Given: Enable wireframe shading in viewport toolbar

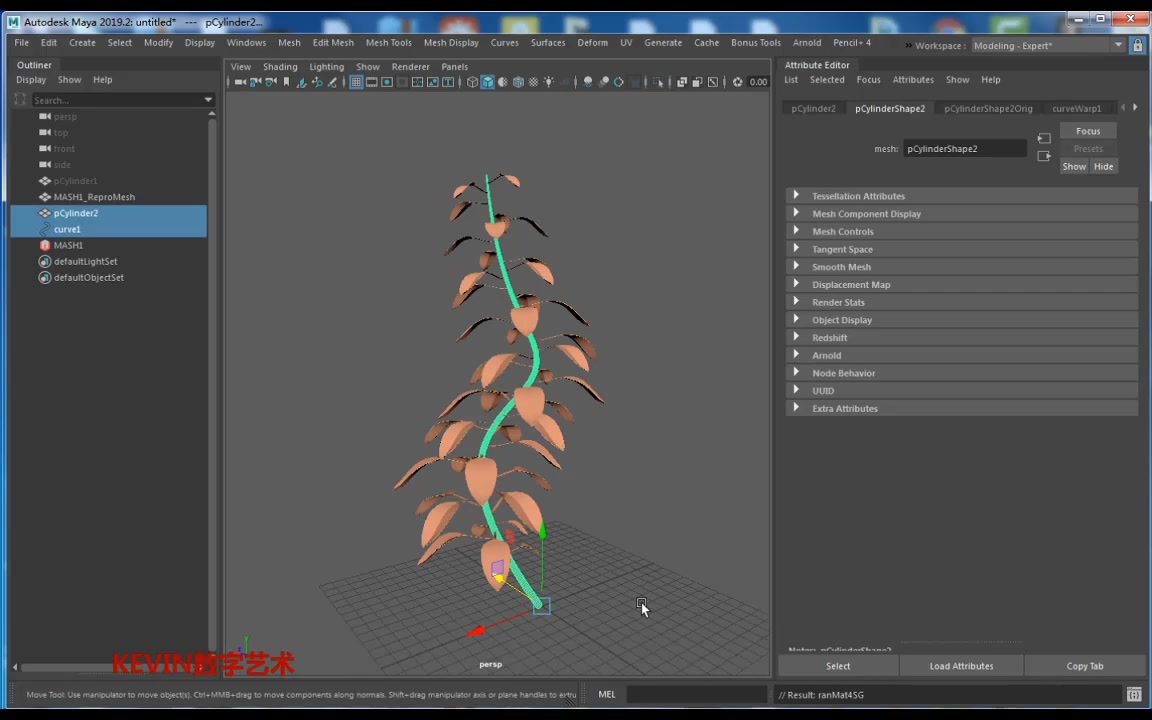Looking at the screenshot, I should click(x=473, y=83).
